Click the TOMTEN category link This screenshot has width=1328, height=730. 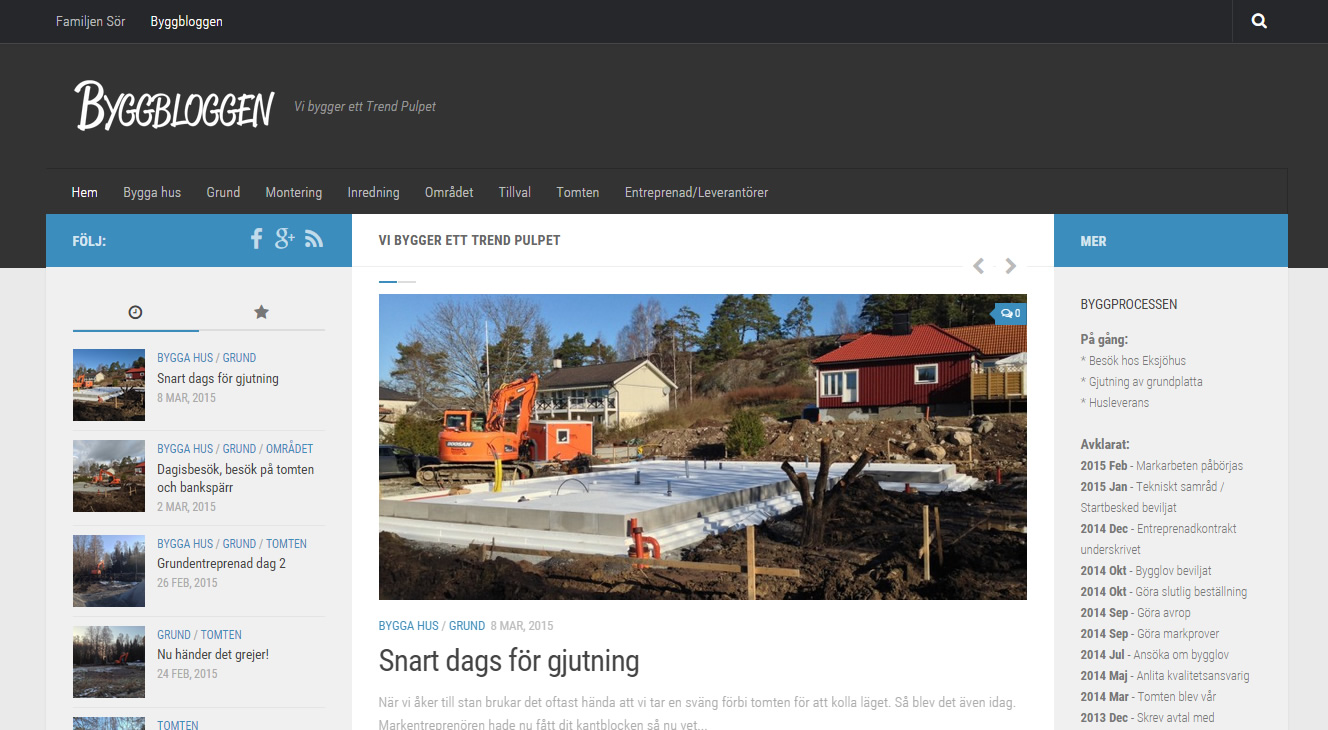220,634
